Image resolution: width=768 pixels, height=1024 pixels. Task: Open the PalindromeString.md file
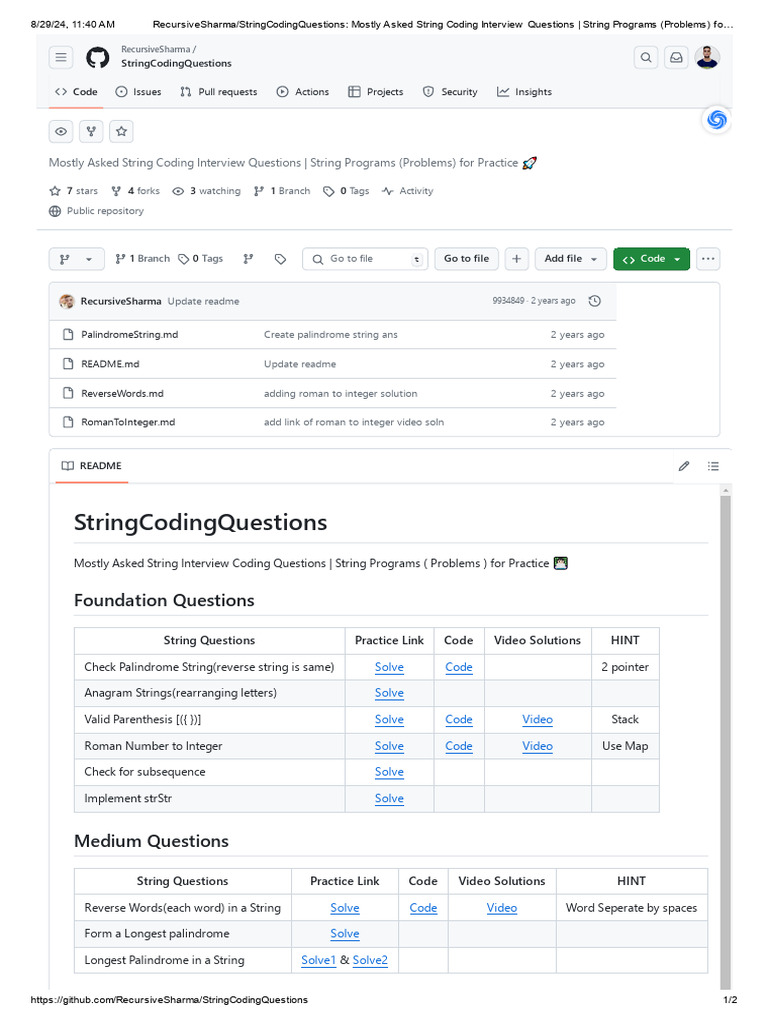point(129,335)
